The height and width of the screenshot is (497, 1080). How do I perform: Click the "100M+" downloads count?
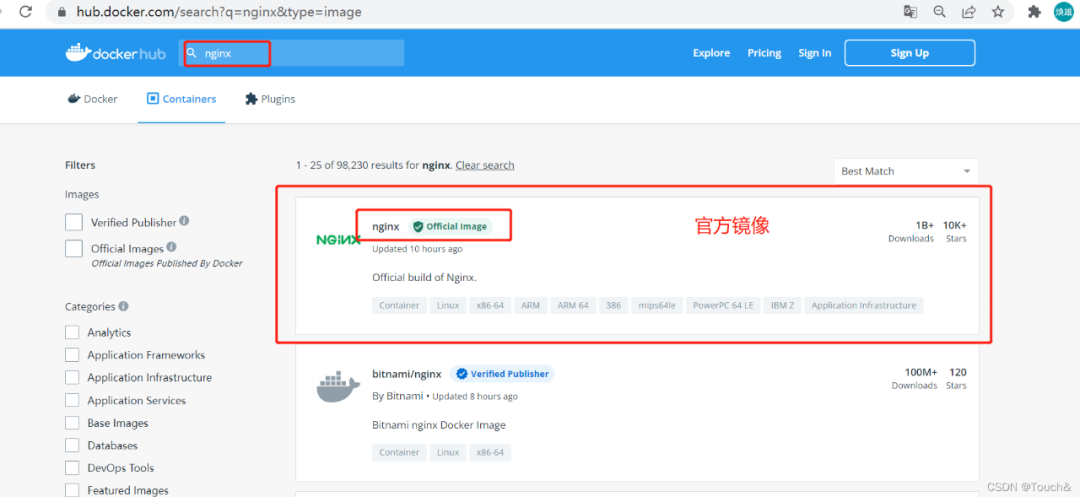pos(921,372)
